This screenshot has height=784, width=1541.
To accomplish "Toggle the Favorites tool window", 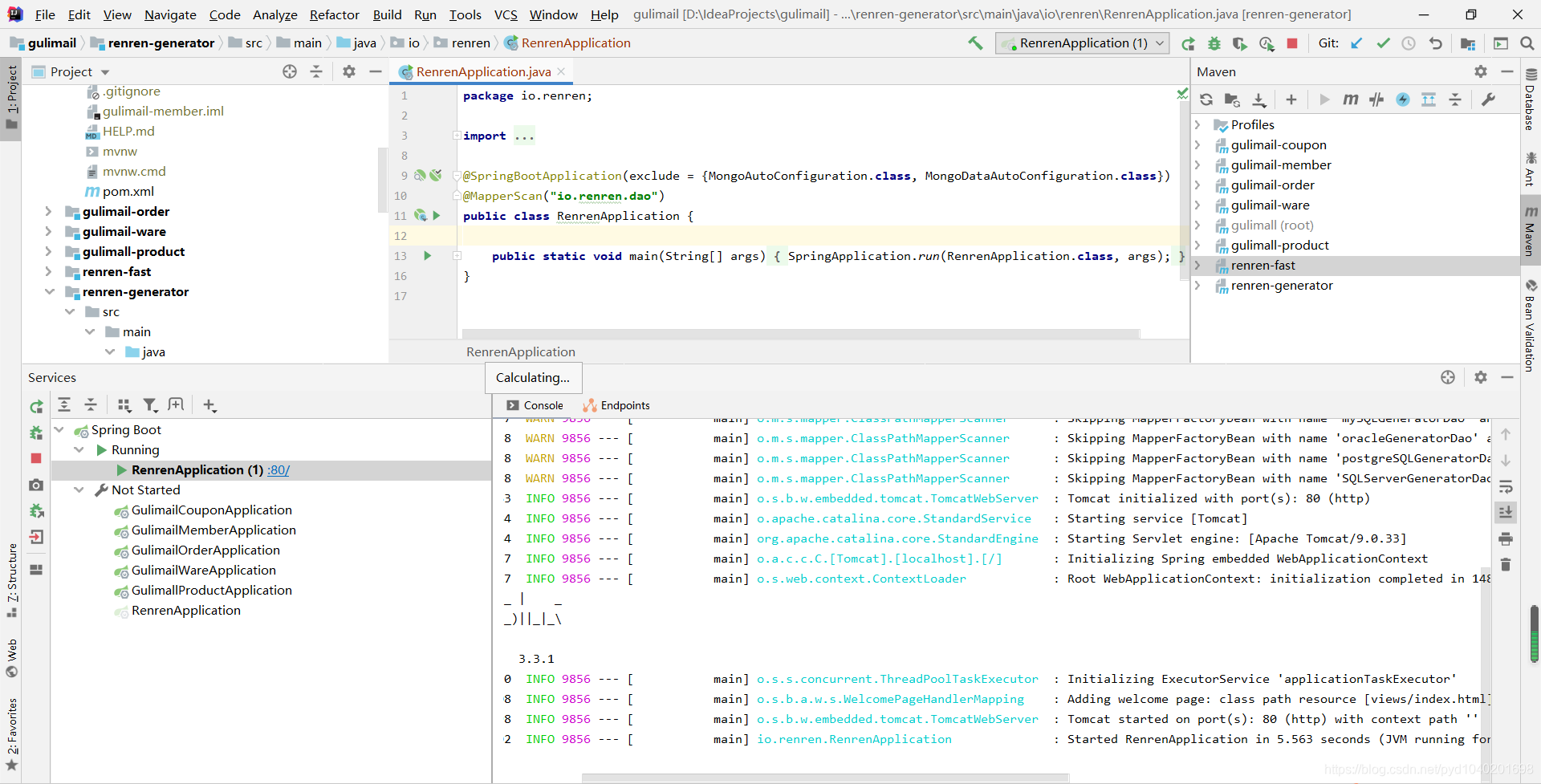I will tap(11, 734).
